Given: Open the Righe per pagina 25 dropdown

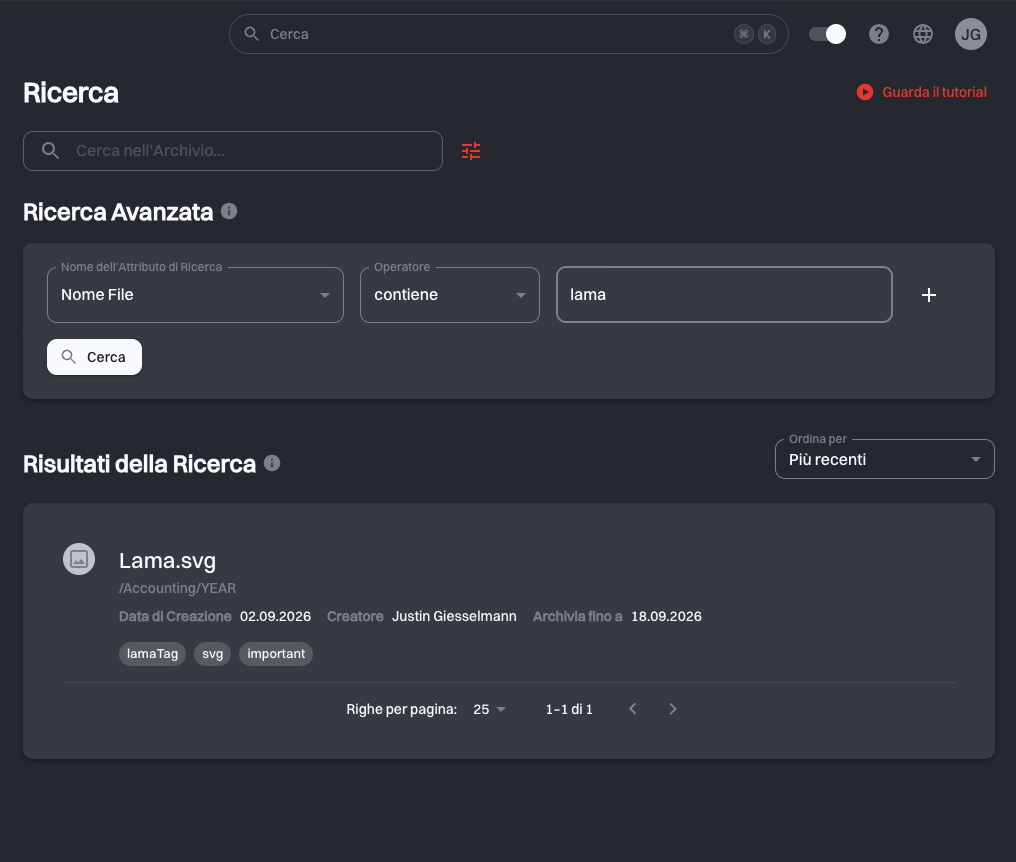Looking at the screenshot, I should [489, 709].
